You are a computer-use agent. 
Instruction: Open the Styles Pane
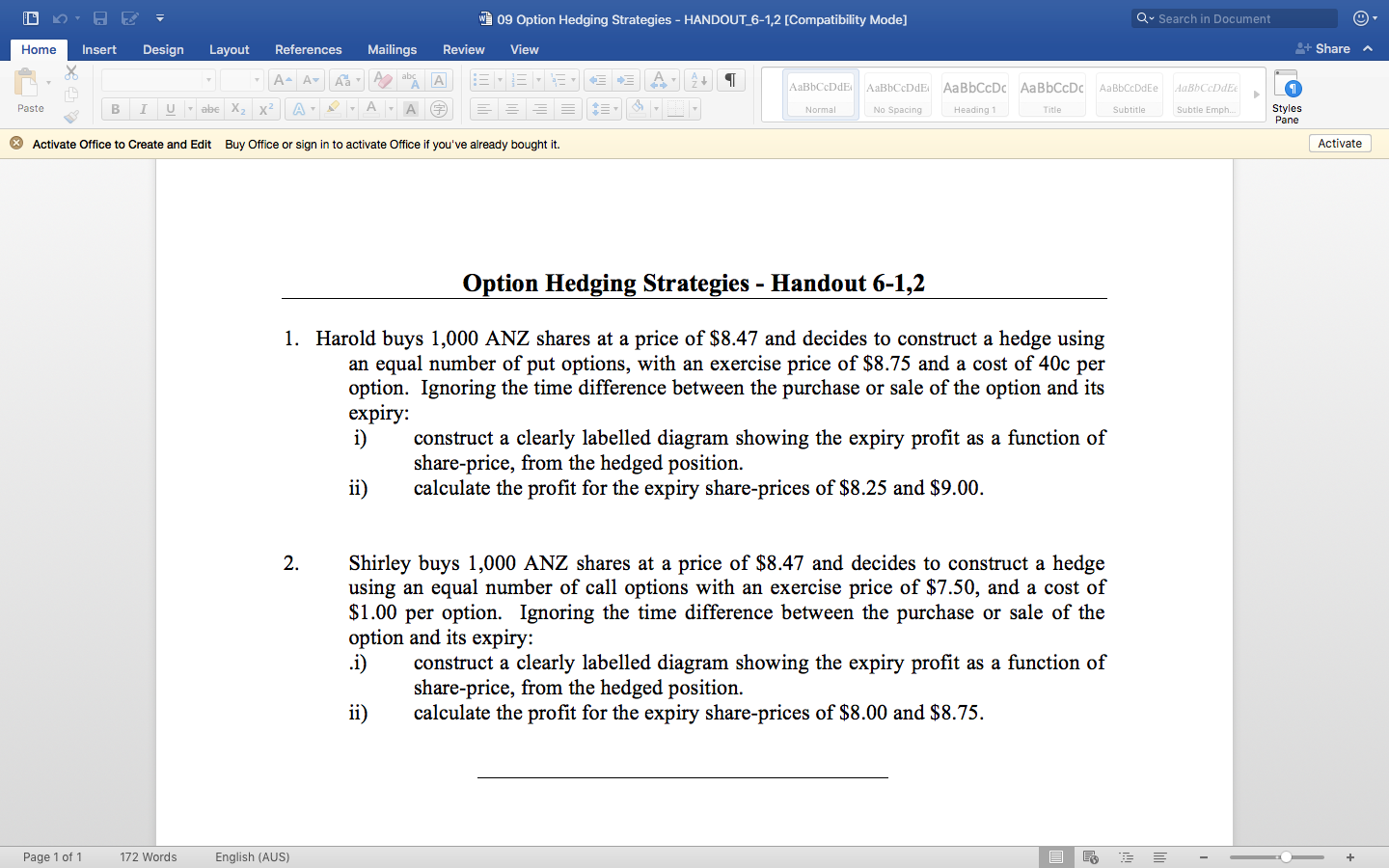1287,95
